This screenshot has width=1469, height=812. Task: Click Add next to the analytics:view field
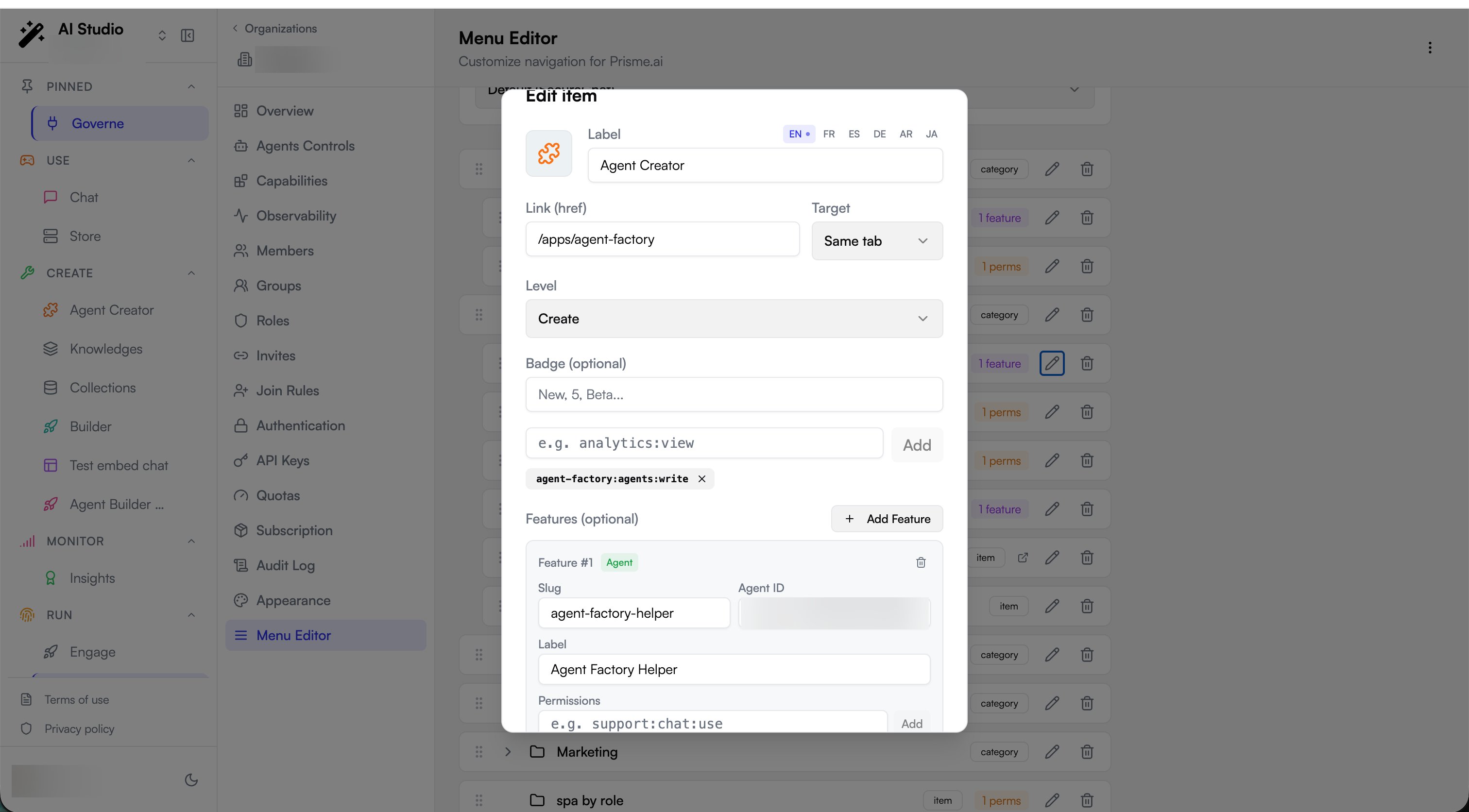pyautogui.click(x=917, y=445)
